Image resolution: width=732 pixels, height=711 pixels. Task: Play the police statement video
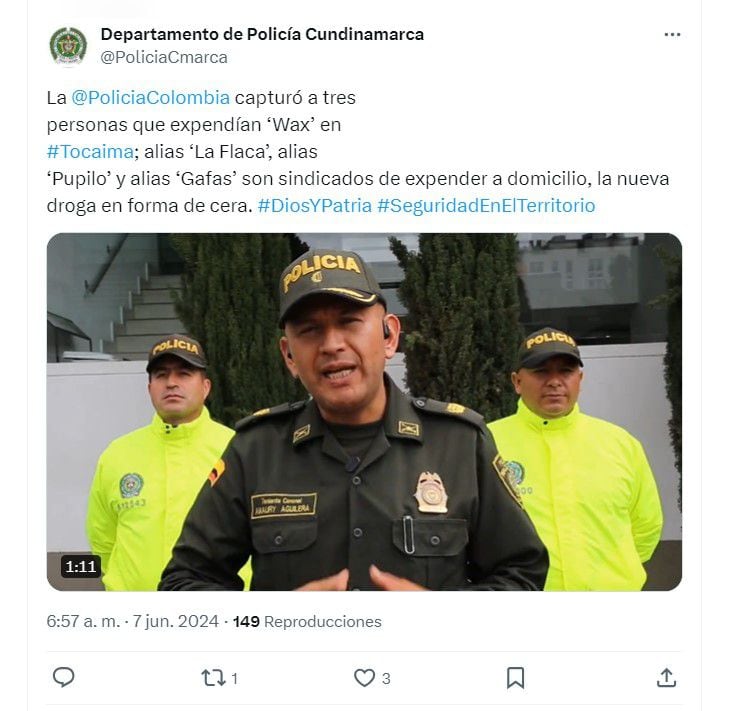coord(364,412)
